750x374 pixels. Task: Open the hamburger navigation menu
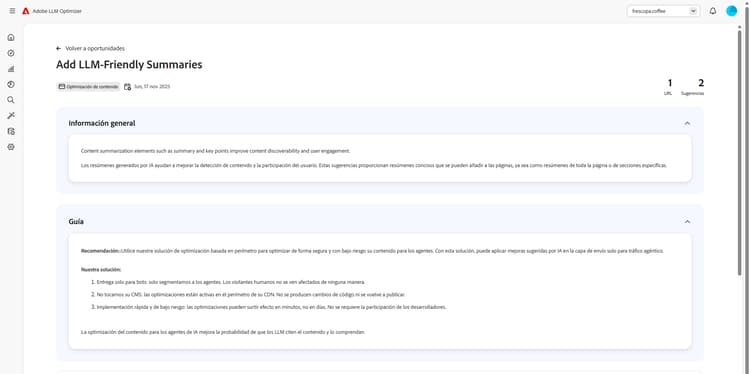click(12, 11)
